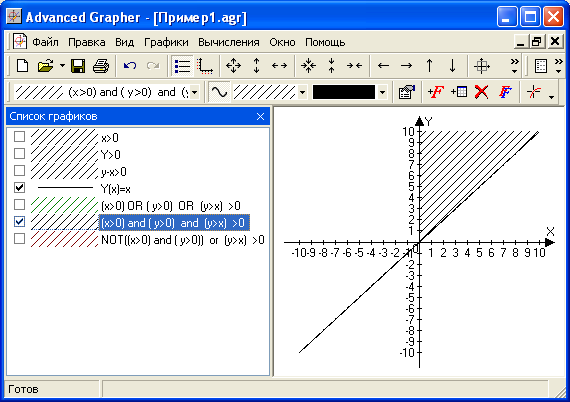Enable the green OR inequality checkbox
Image resolution: width=570 pixels, height=402 pixels.
pyautogui.click(x=19, y=205)
